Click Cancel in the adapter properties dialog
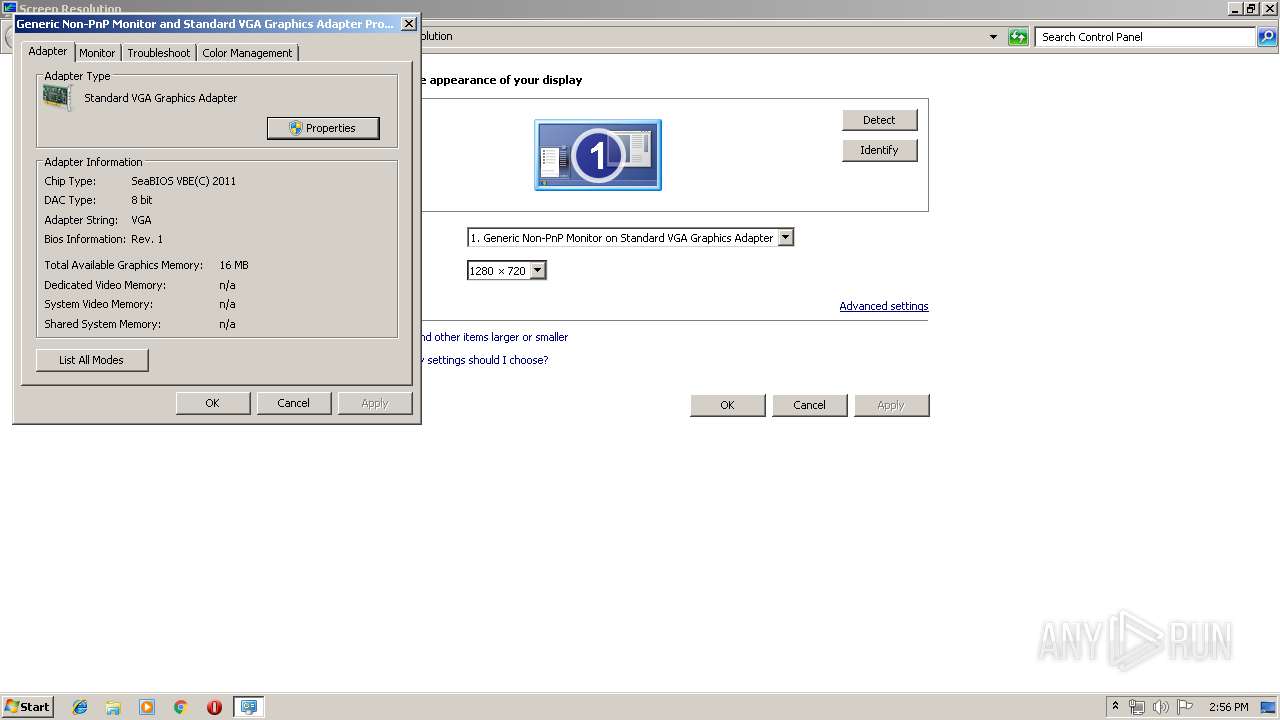 293,403
